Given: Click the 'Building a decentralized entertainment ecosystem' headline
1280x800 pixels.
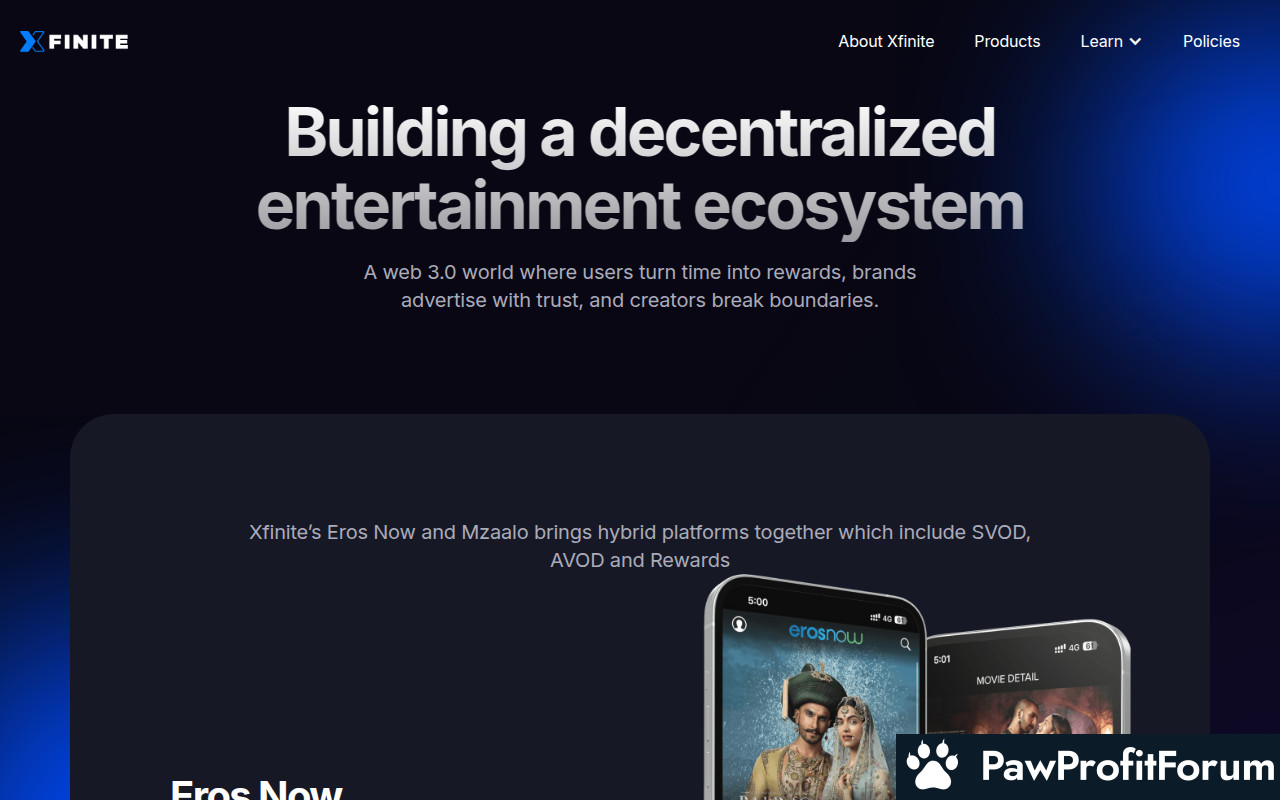Looking at the screenshot, I should coord(640,168).
